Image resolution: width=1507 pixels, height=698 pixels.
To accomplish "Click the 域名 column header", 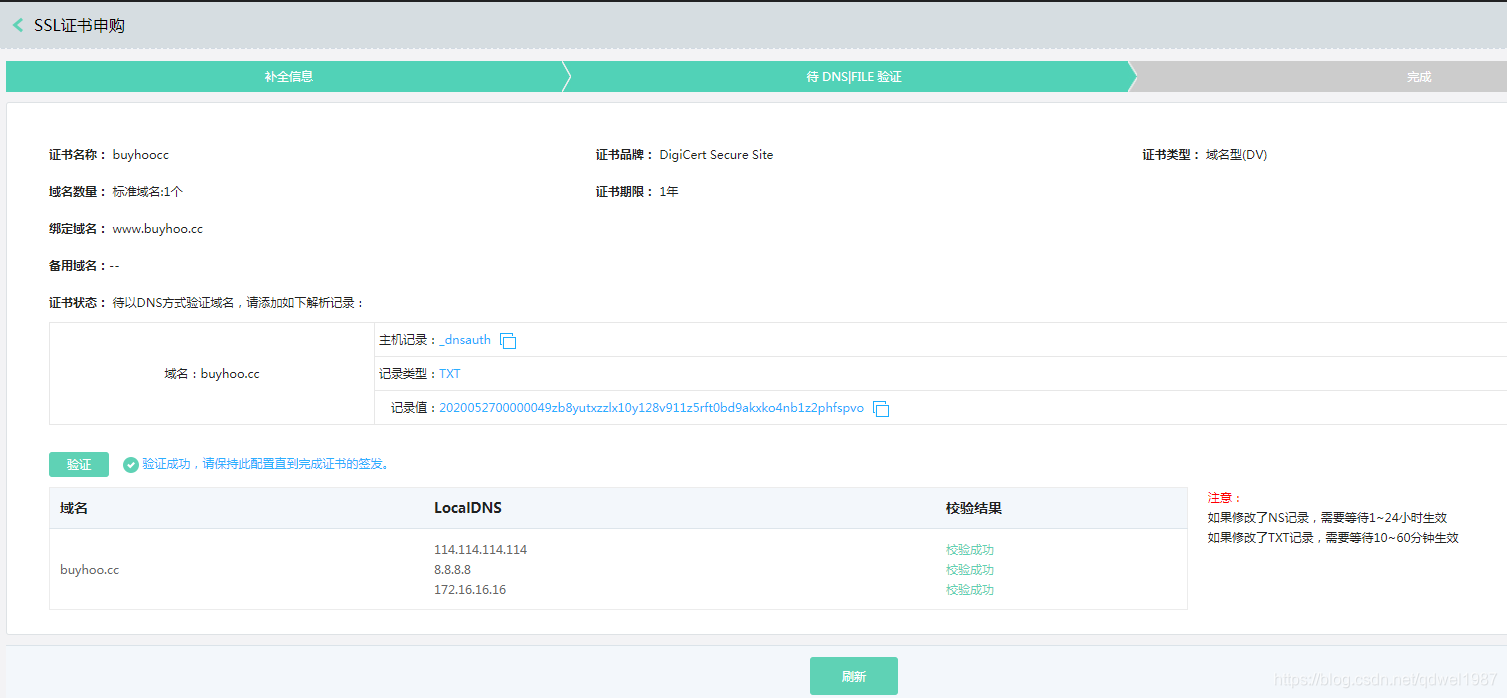I will click(x=74, y=508).
